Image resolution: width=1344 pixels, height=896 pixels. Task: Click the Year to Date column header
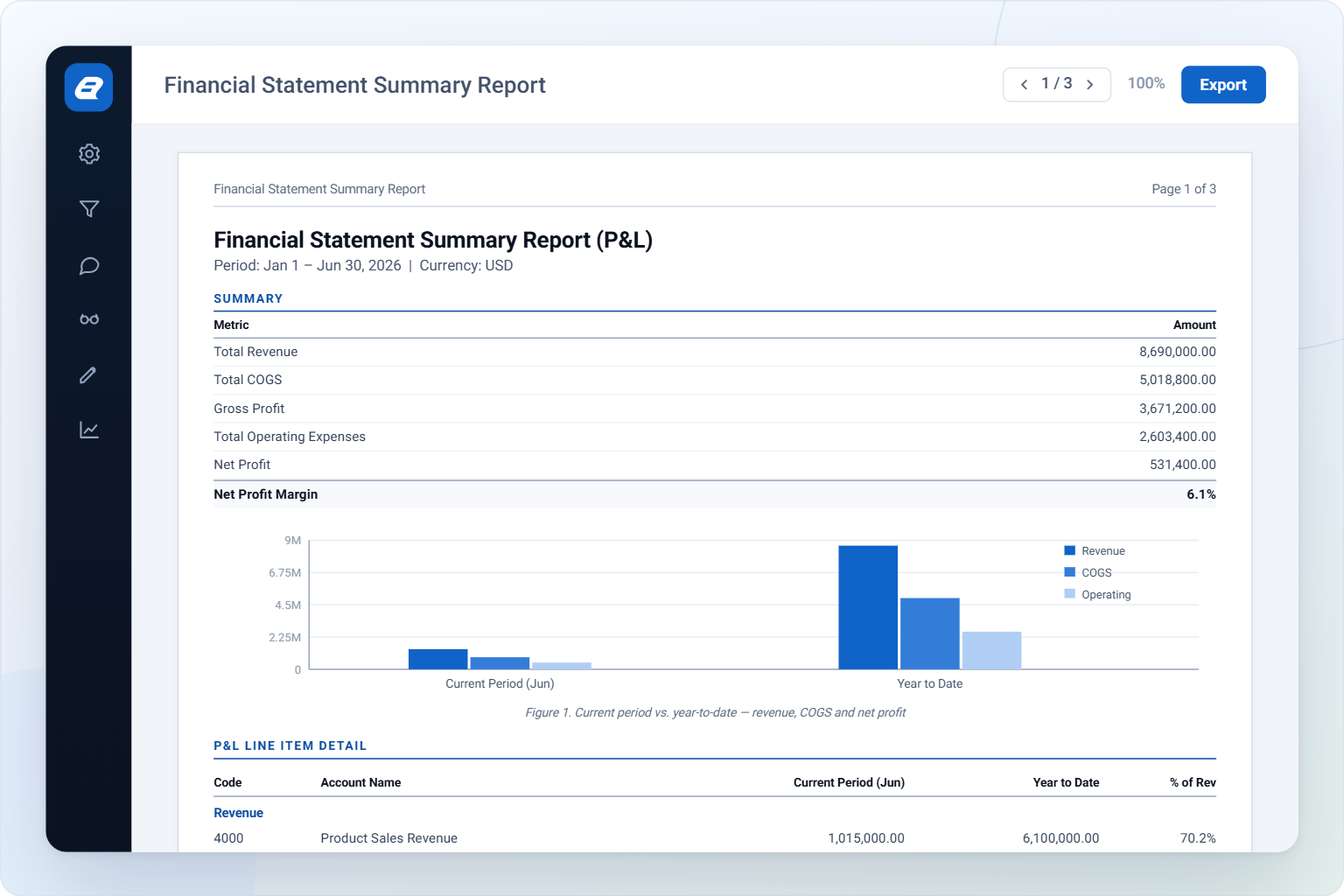(1066, 782)
